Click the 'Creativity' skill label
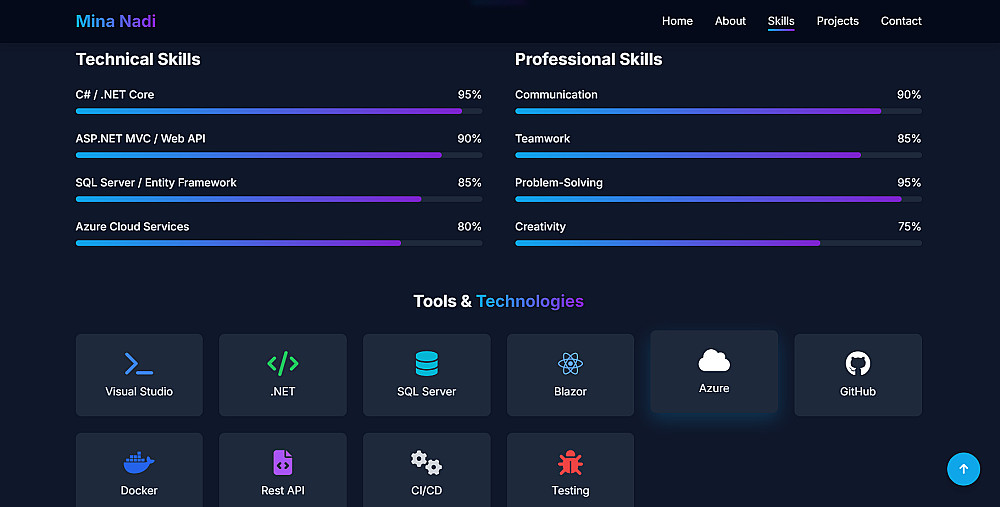 pyautogui.click(x=540, y=226)
